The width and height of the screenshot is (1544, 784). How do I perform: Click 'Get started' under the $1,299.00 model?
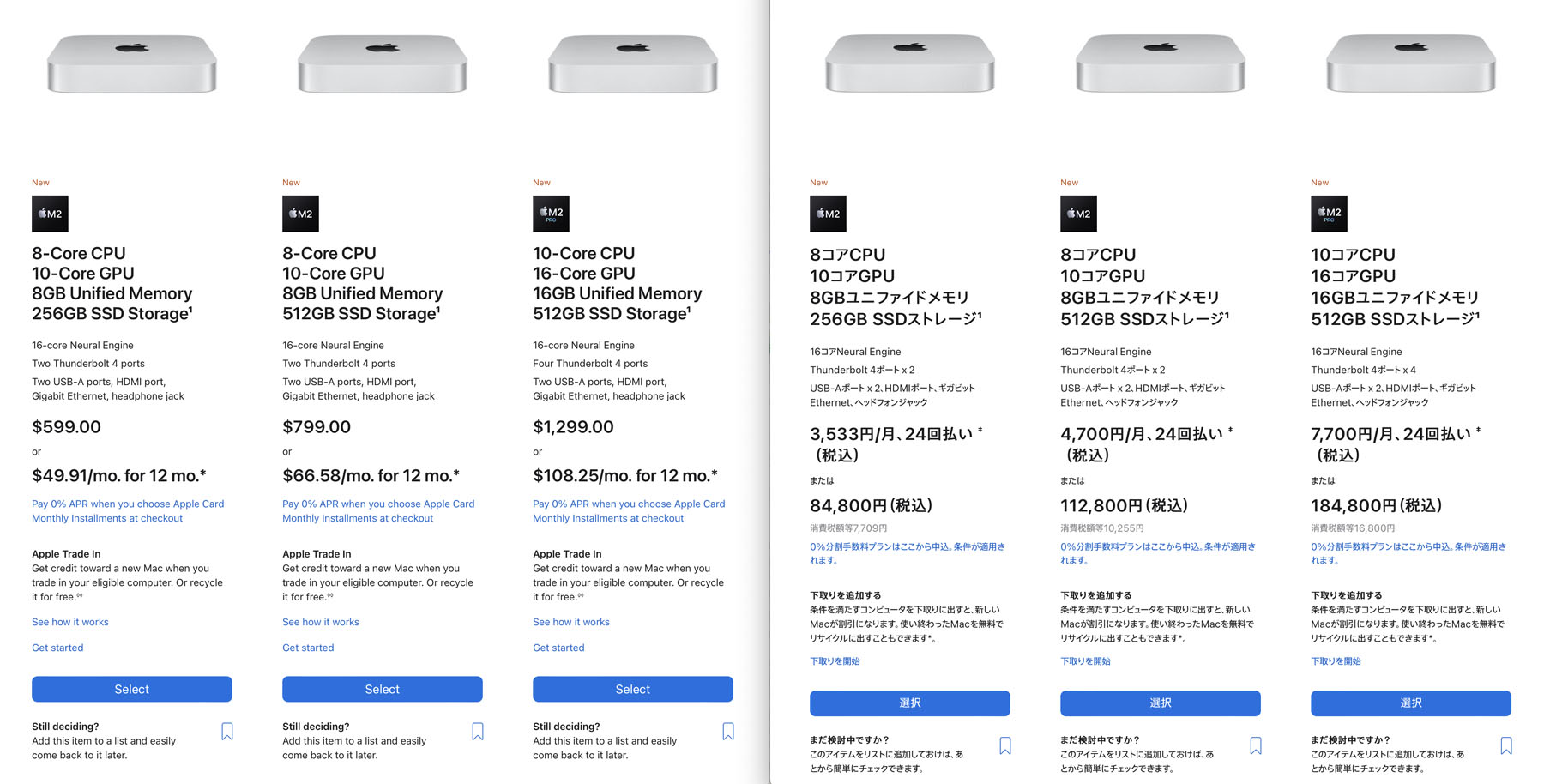[558, 648]
